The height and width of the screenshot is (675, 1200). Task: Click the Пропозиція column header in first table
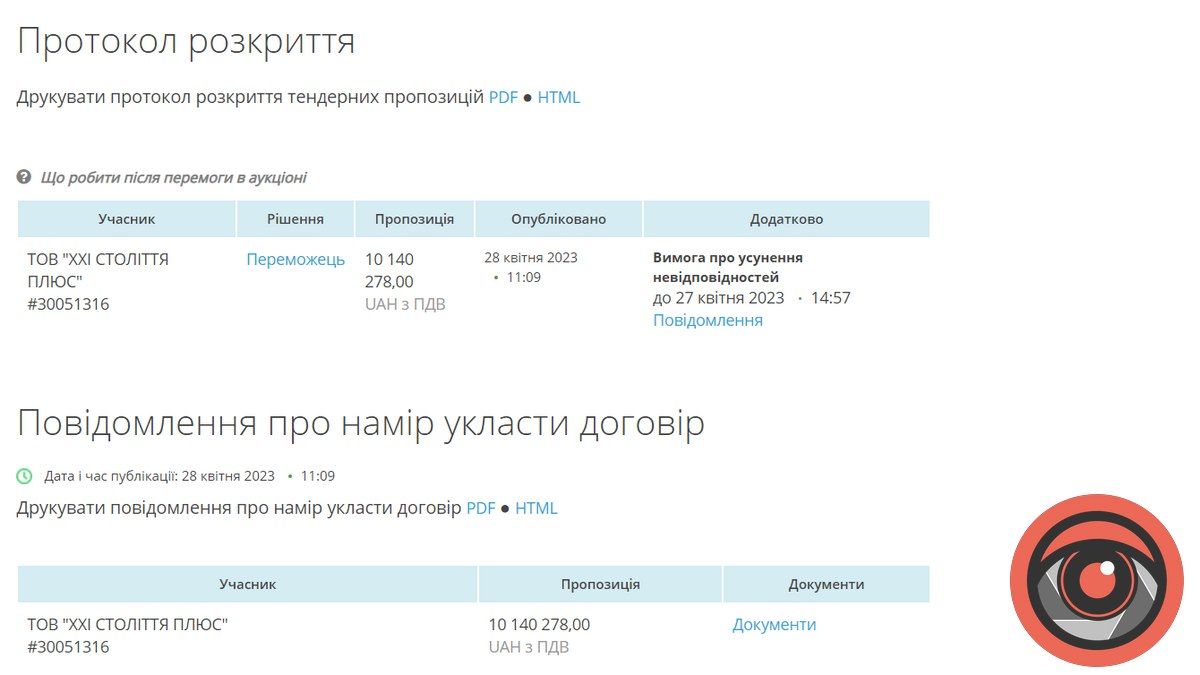(414, 218)
